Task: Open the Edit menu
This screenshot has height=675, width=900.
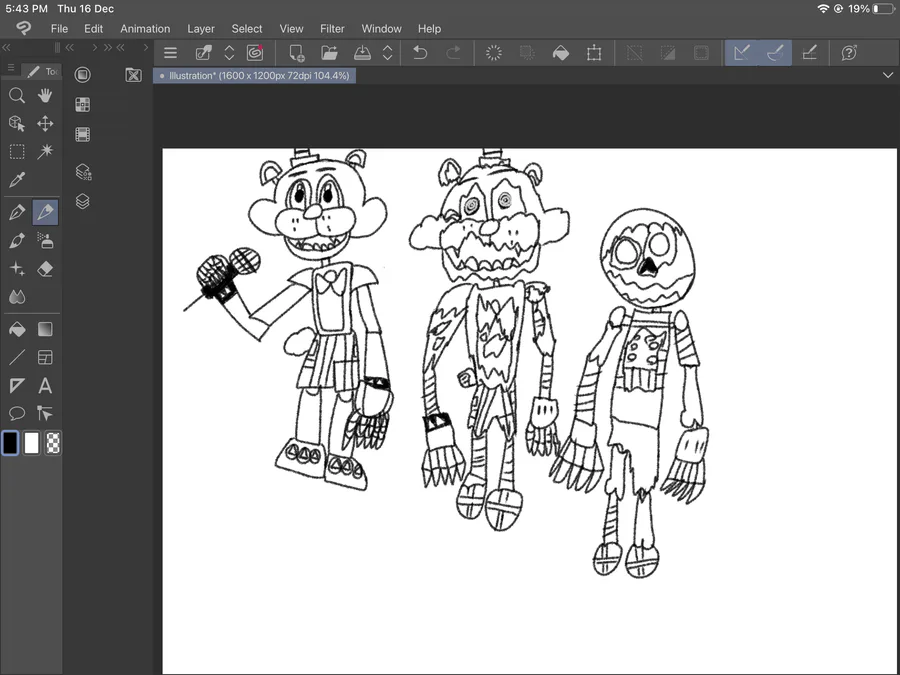Action: (x=94, y=29)
